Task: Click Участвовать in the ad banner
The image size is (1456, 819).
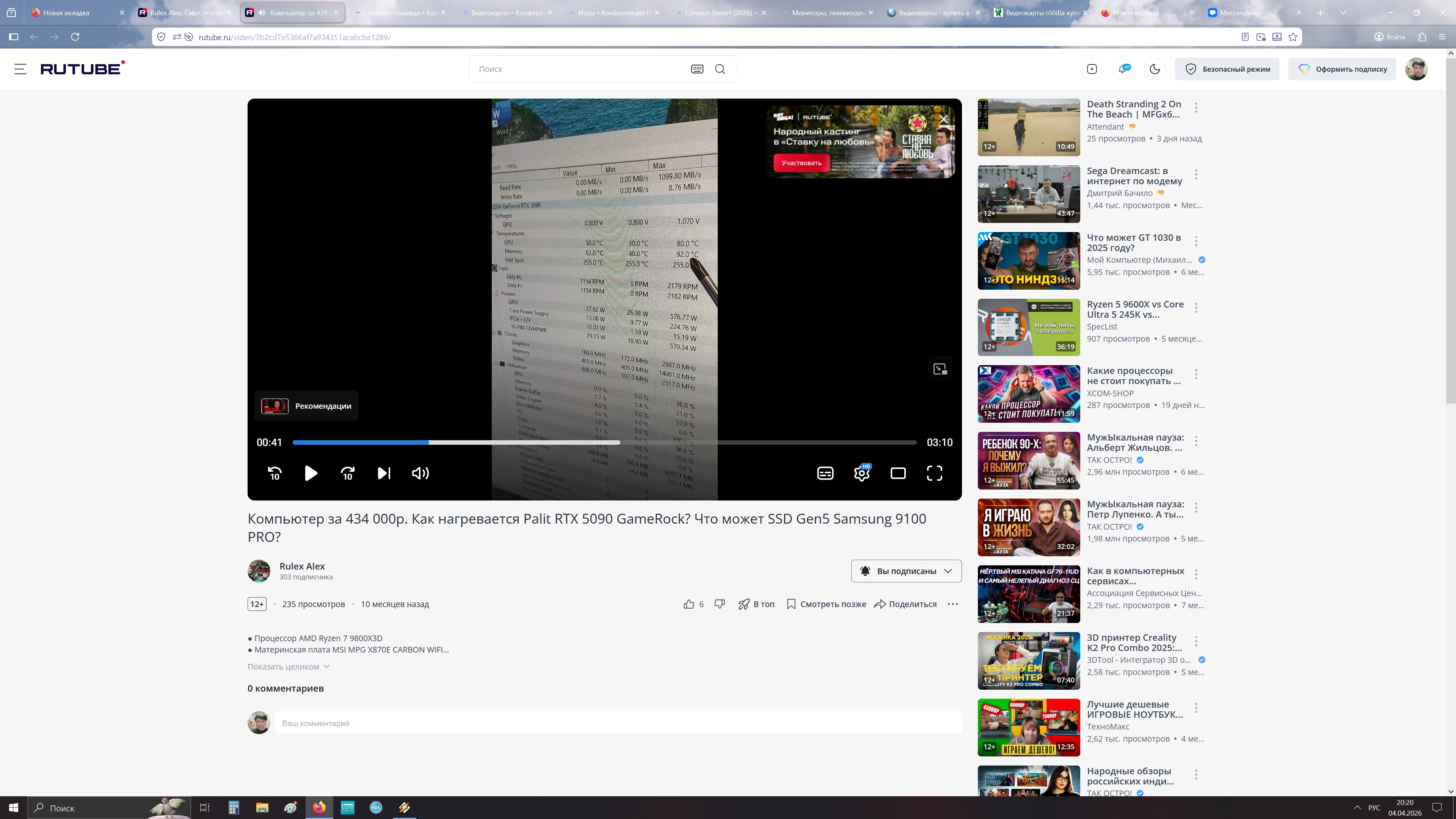Action: [x=801, y=163]
